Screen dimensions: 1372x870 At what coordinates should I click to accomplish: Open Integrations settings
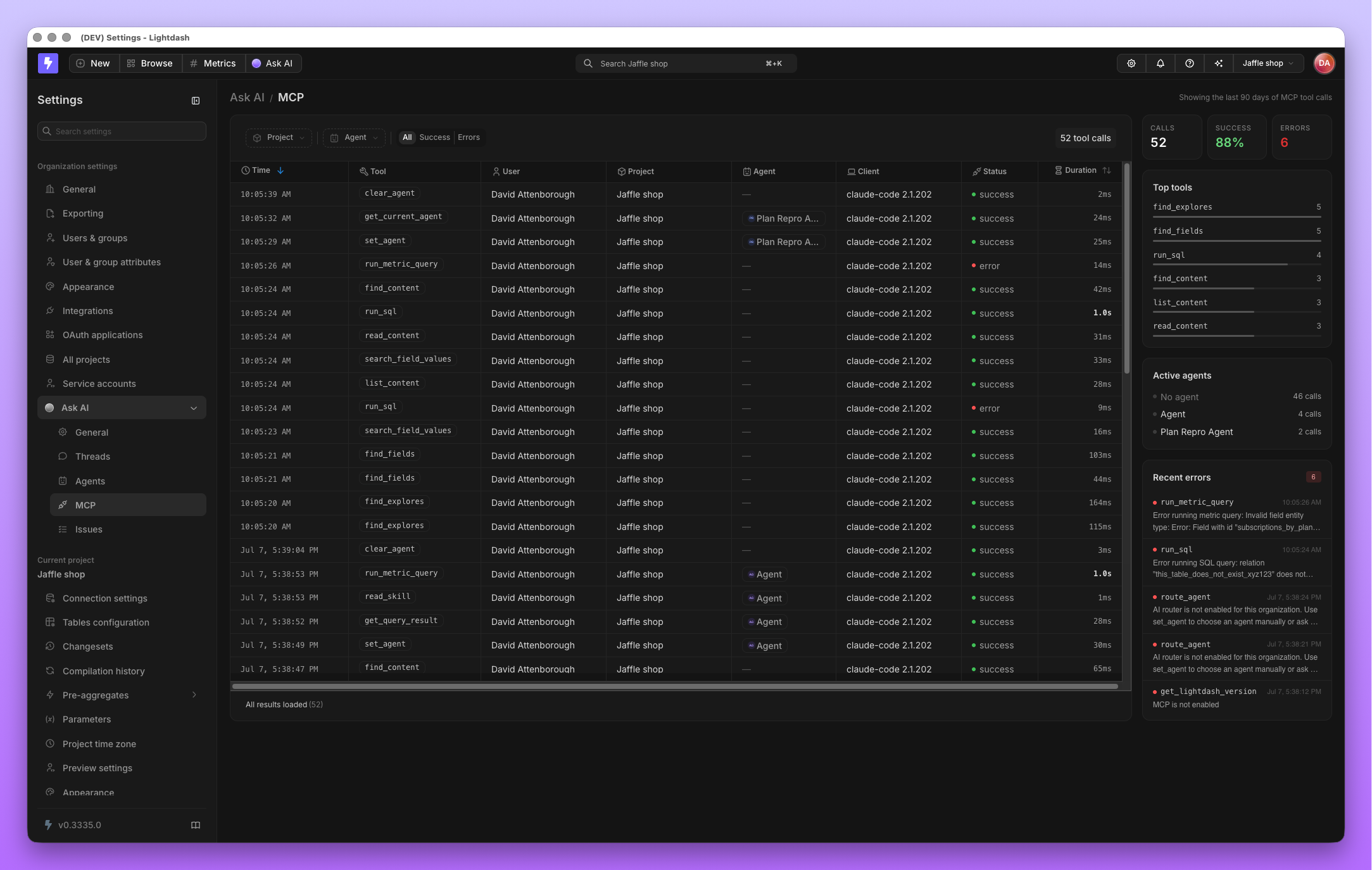(x=122, y=311)
